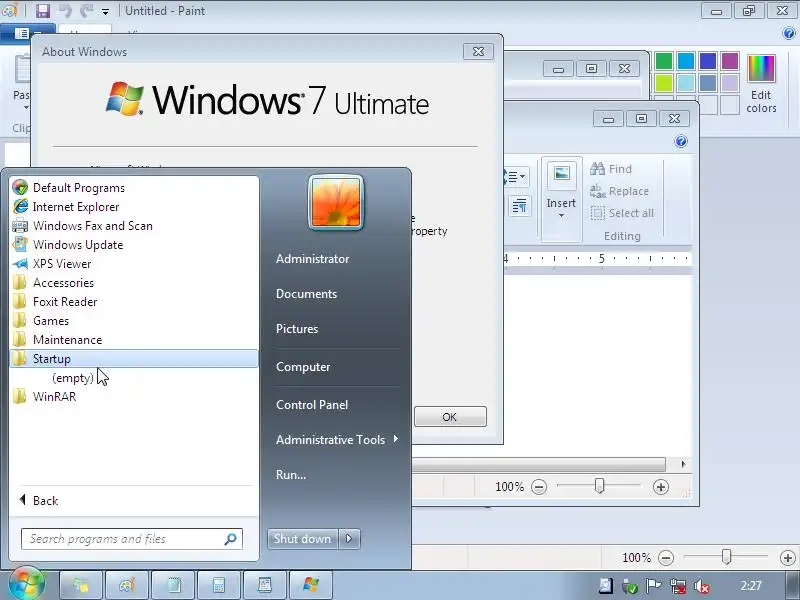
Task: Click the flower user account picture
Action: point(336,203)
